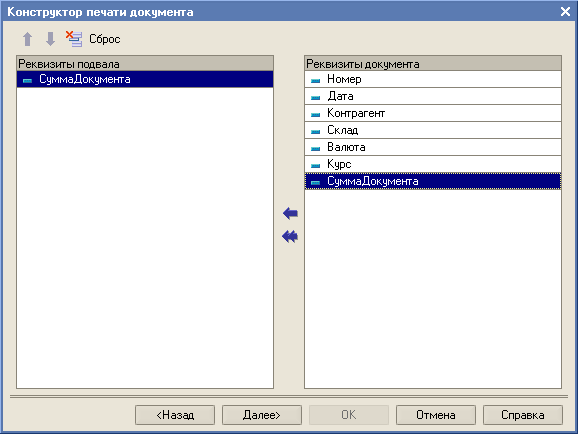
Task: Select Склад in document attributes list
Action: [x=433, y=130]
